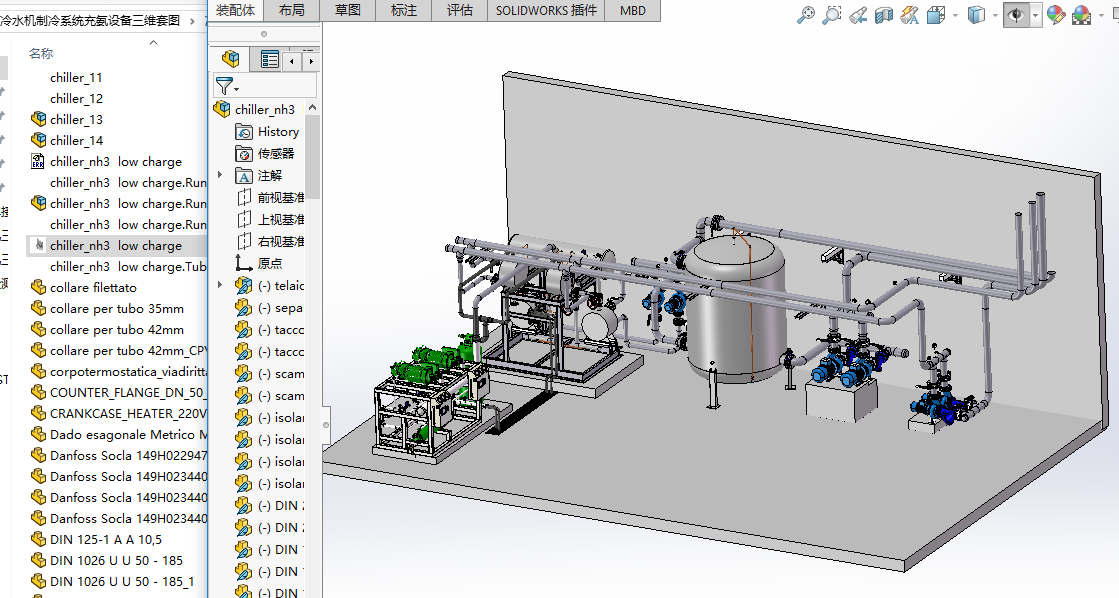Expand the (-) telaio component node

click(x=221, y=285)
